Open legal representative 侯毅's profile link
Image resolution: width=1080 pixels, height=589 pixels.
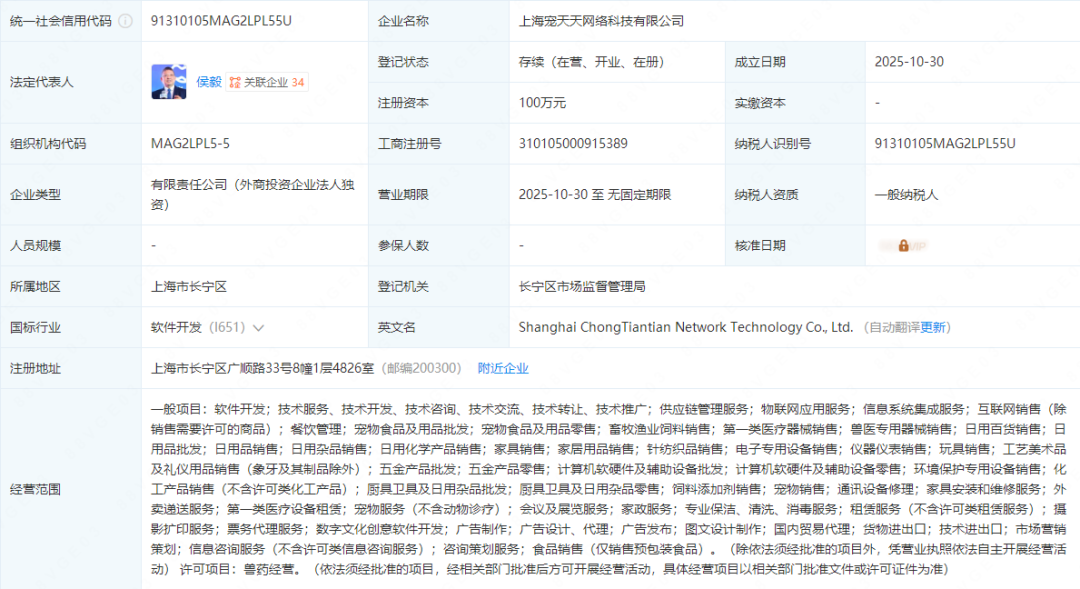coord(208,82)
